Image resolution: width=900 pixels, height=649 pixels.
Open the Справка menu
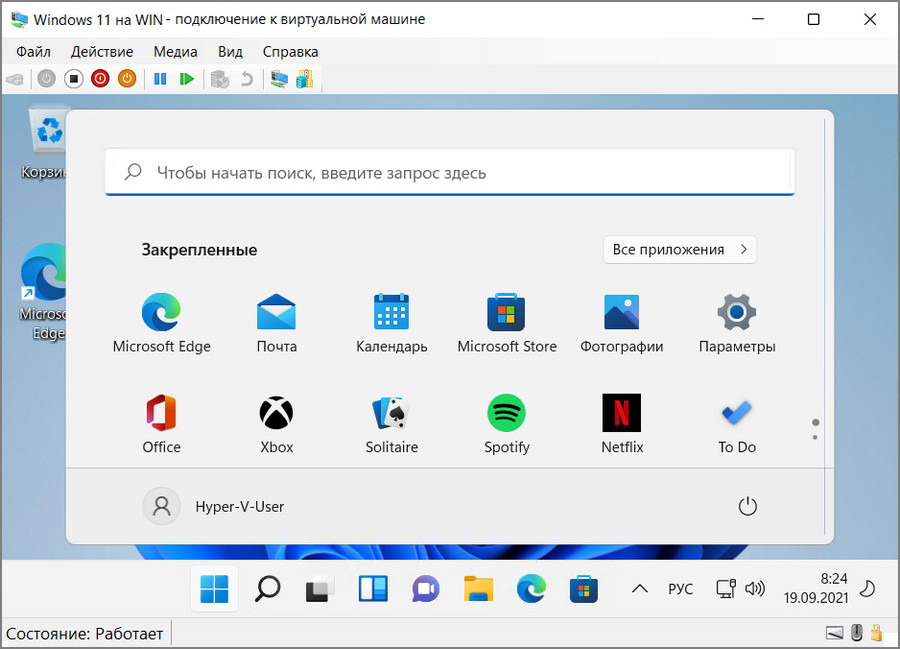click(290, 52)
